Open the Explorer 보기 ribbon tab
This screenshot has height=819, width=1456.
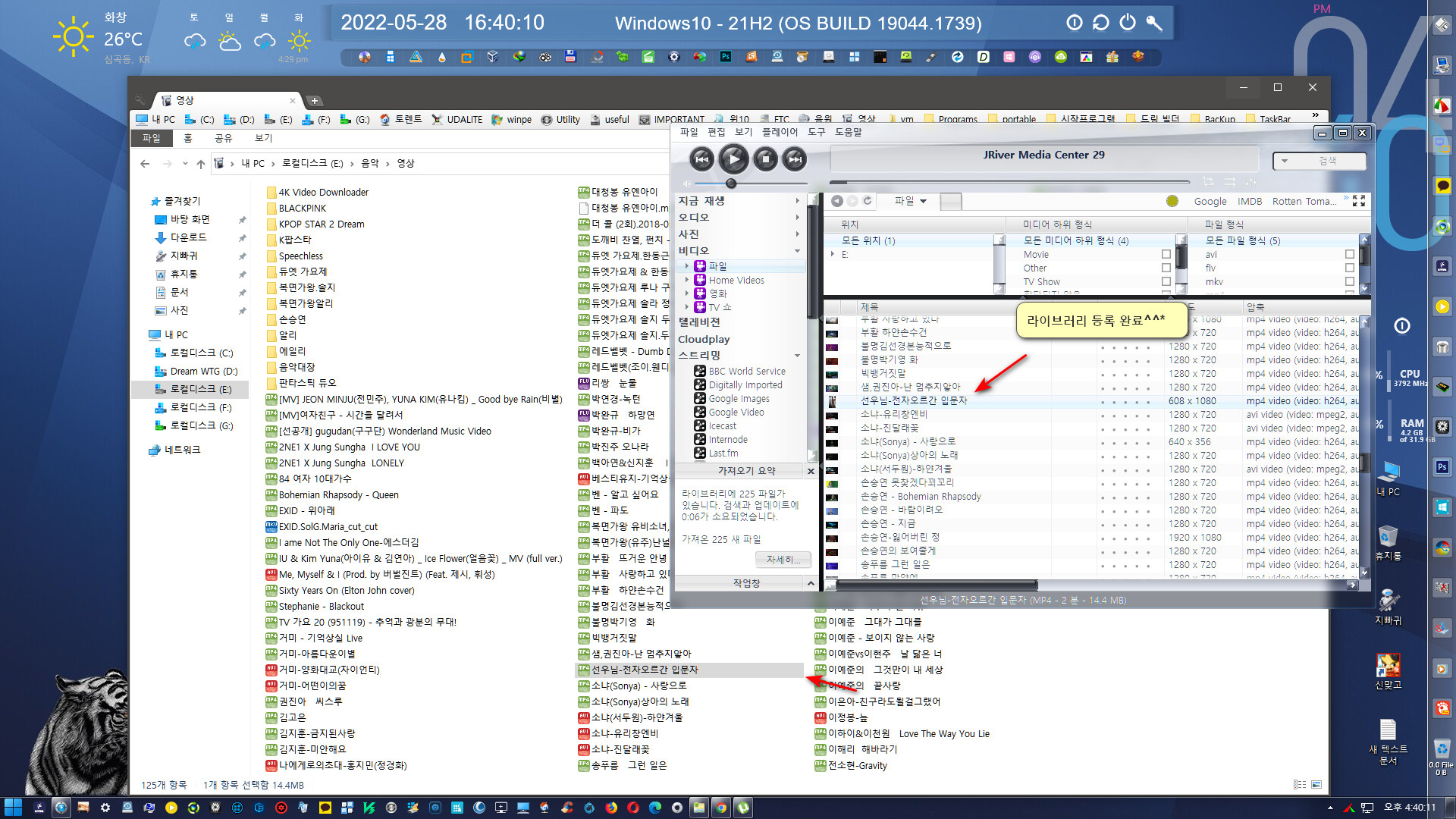(263, 138)
